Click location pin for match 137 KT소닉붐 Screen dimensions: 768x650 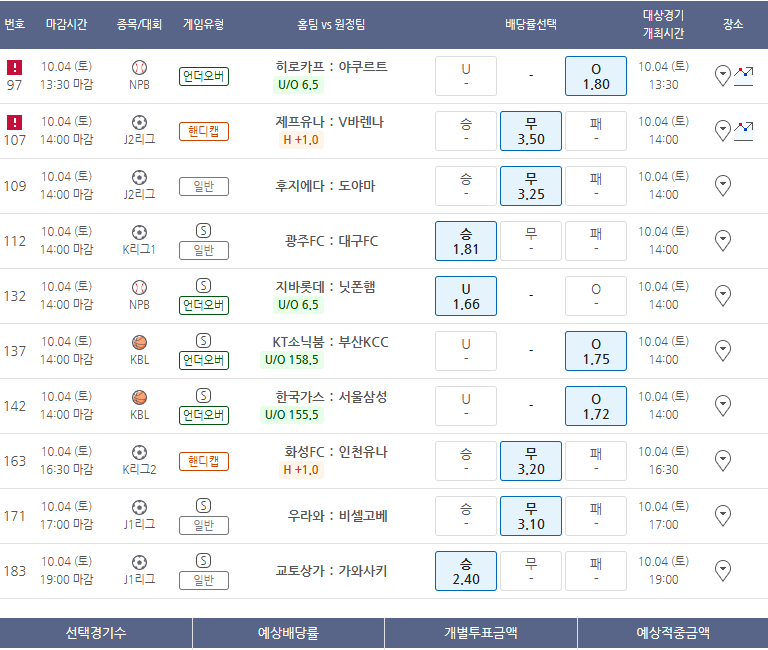click(724, 350)
